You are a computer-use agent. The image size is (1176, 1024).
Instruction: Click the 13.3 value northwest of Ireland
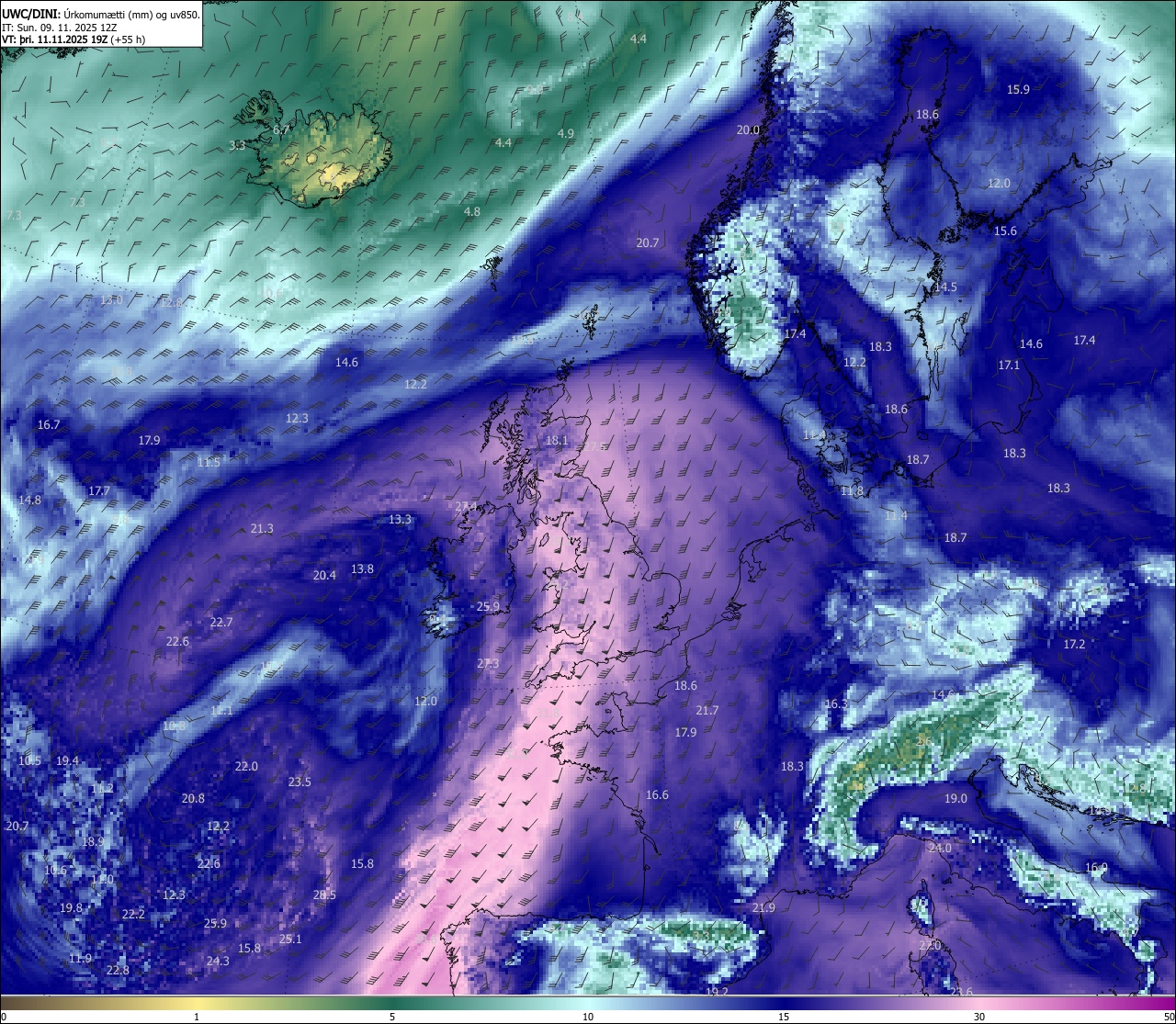click(400, 519)
